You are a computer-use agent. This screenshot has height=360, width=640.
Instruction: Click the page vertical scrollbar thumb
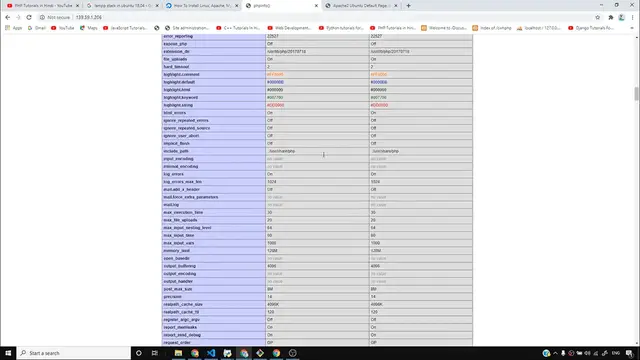[x=636, y=93]
